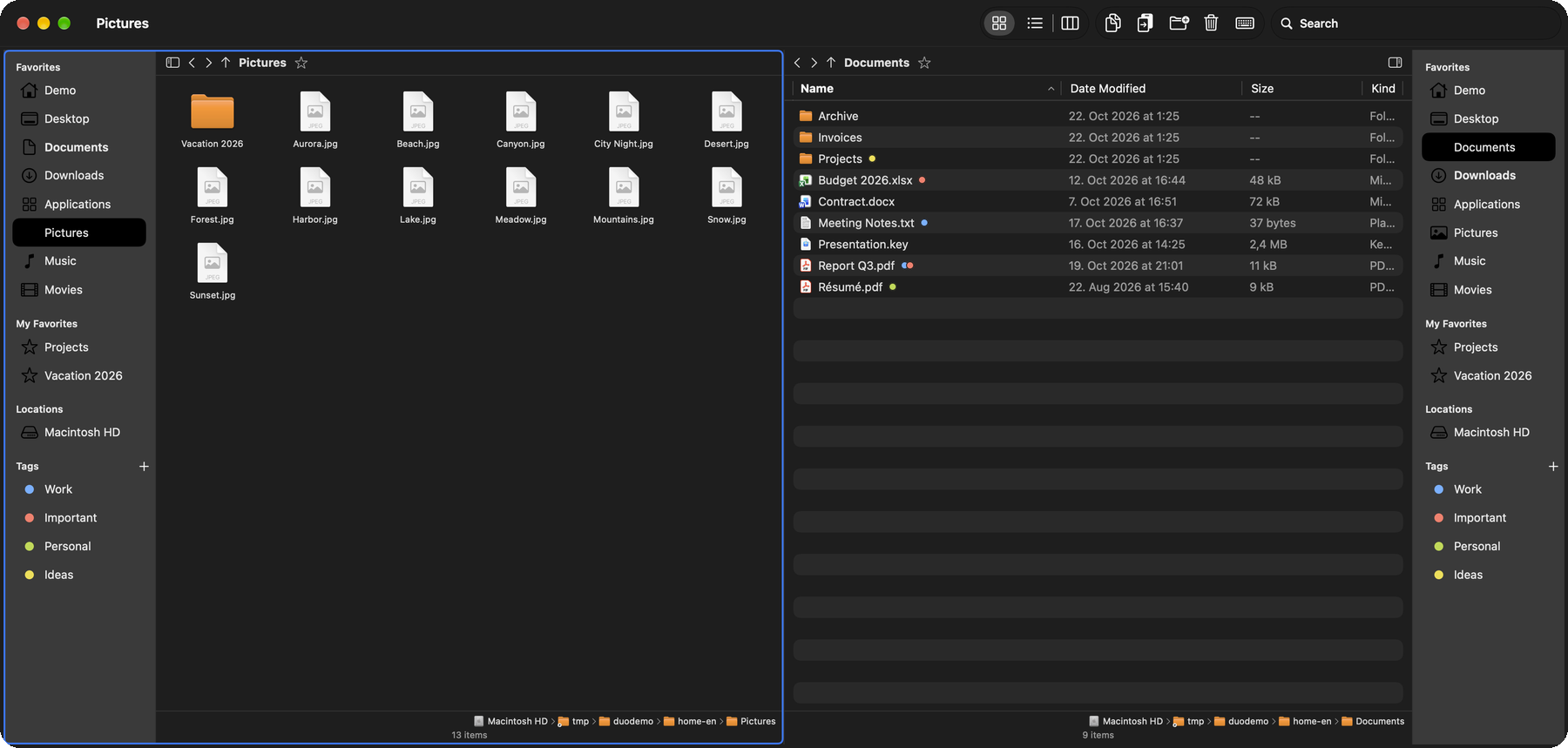Click home-en in Documents path bar
This screenshot has width=1568, height=748.
[1305, 721]
